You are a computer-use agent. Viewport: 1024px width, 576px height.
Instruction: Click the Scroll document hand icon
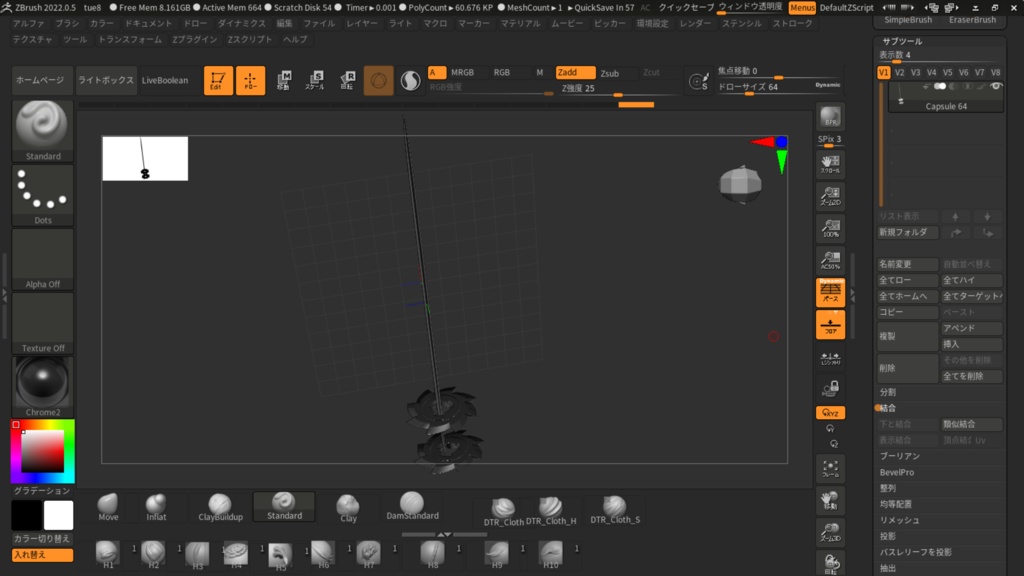pyautogui.click(x=830, y=164)
